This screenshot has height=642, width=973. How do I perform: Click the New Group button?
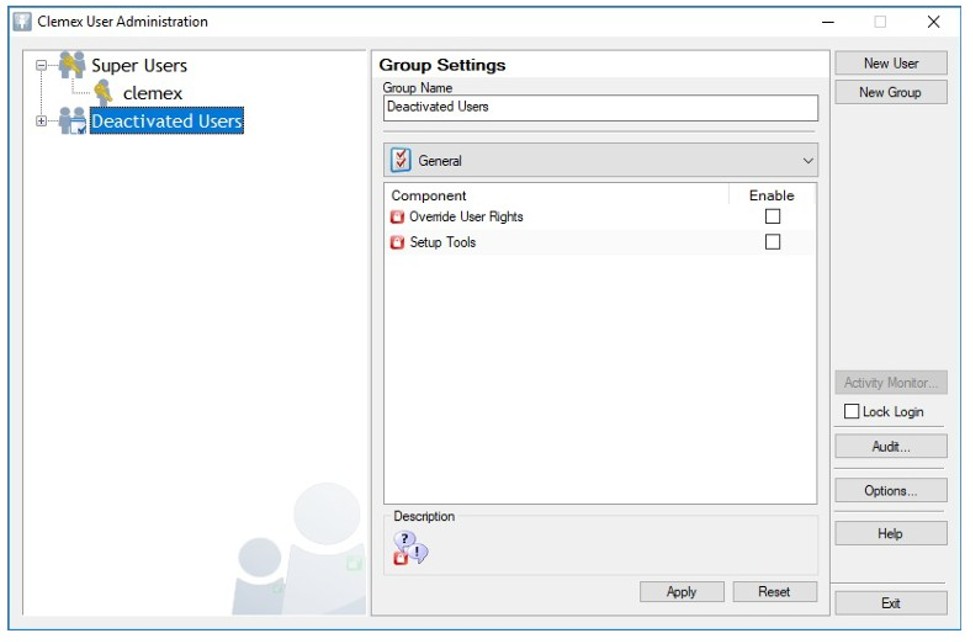coord(890,92)
